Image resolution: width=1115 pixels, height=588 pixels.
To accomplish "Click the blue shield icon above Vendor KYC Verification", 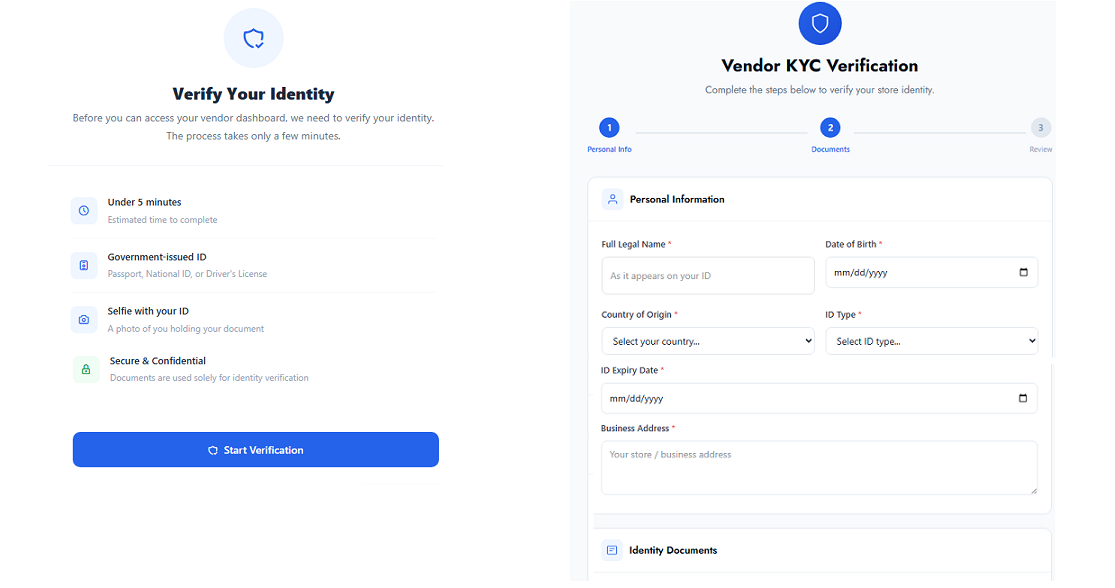I will tap(820, 23).
